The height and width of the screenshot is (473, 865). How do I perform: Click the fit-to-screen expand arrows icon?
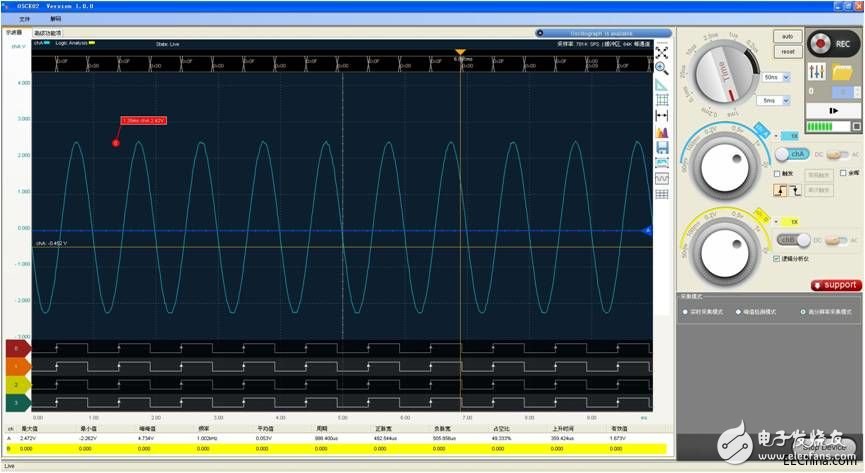[x=661, y=52]
